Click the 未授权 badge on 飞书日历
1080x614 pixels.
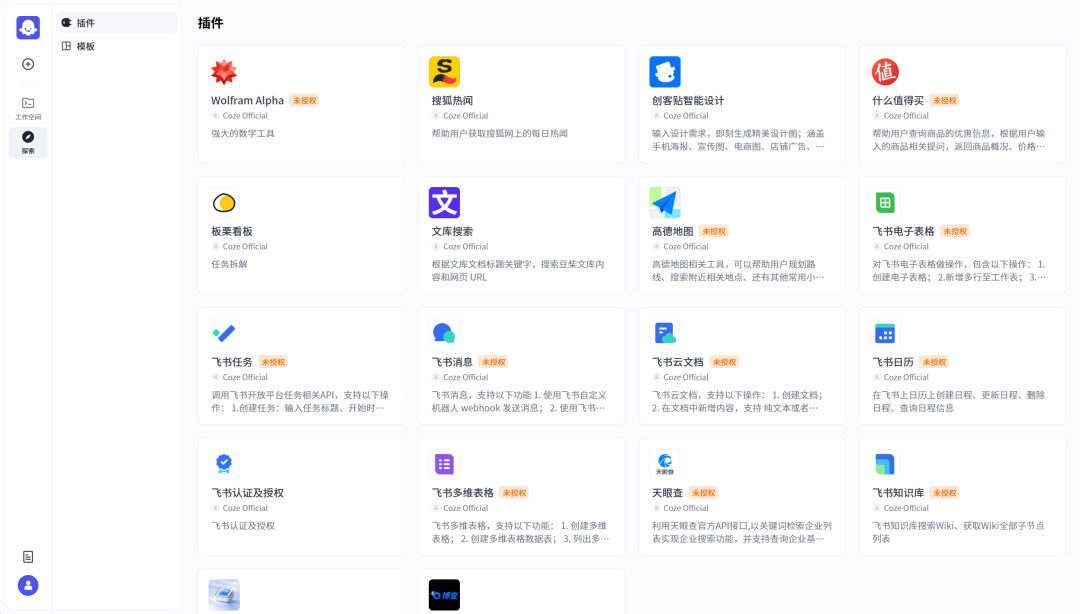(934, 362)
